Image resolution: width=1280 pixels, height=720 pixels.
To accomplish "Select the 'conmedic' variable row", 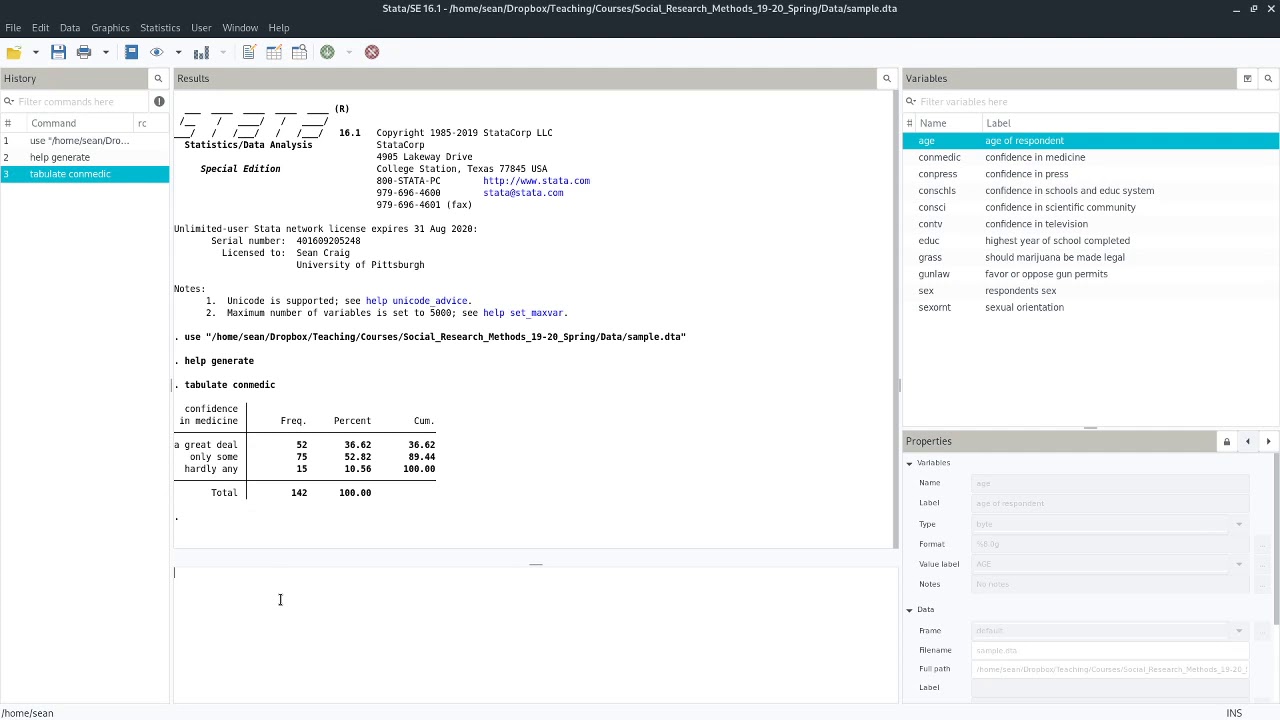I will tap(1090, 157).
